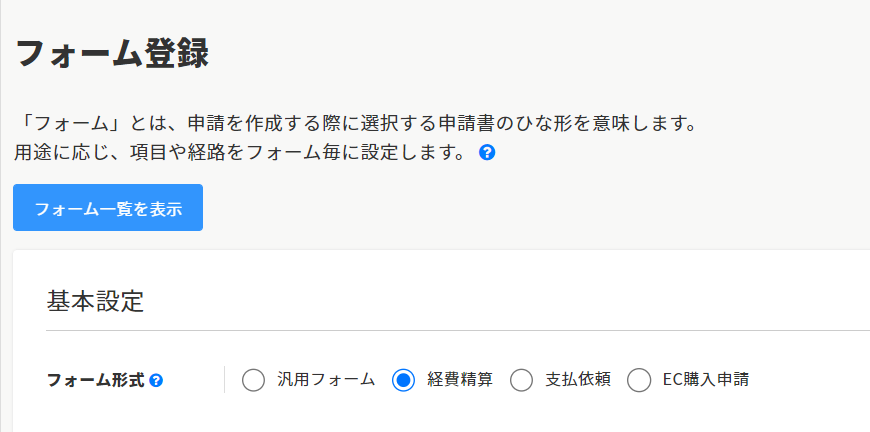Click the フォーム登録 page heading

point(111,53)
